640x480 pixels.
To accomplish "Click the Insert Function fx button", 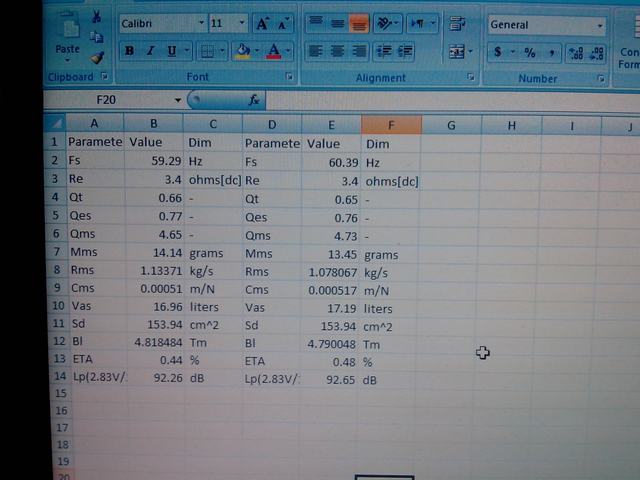I will coord(254,100).
